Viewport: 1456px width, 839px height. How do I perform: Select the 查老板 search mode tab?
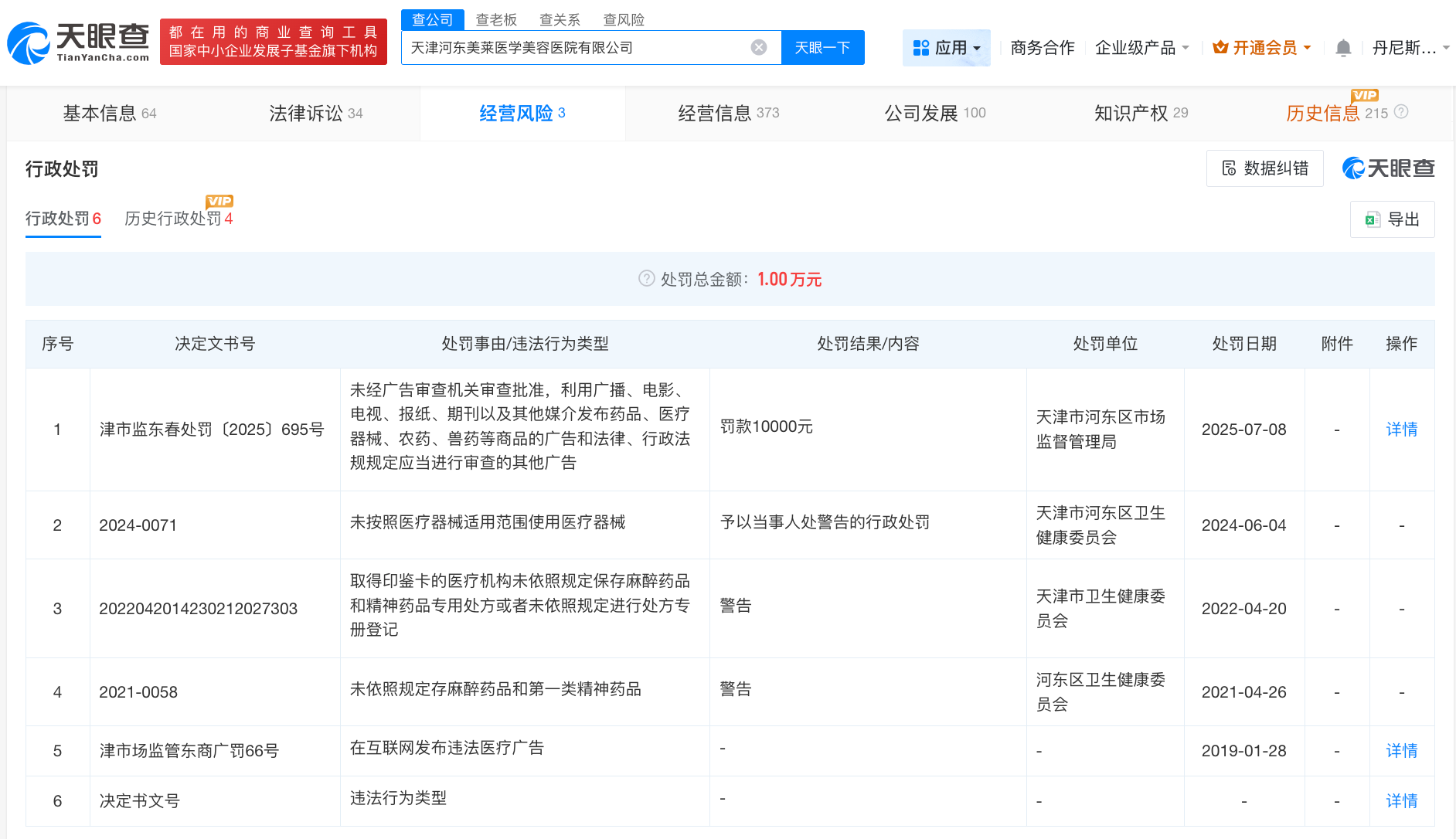[496, 20]
